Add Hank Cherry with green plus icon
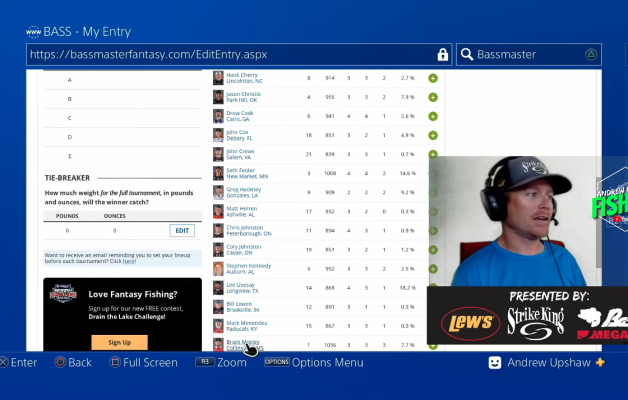This screenshot has height=400, width=628. tap(433, 78)
